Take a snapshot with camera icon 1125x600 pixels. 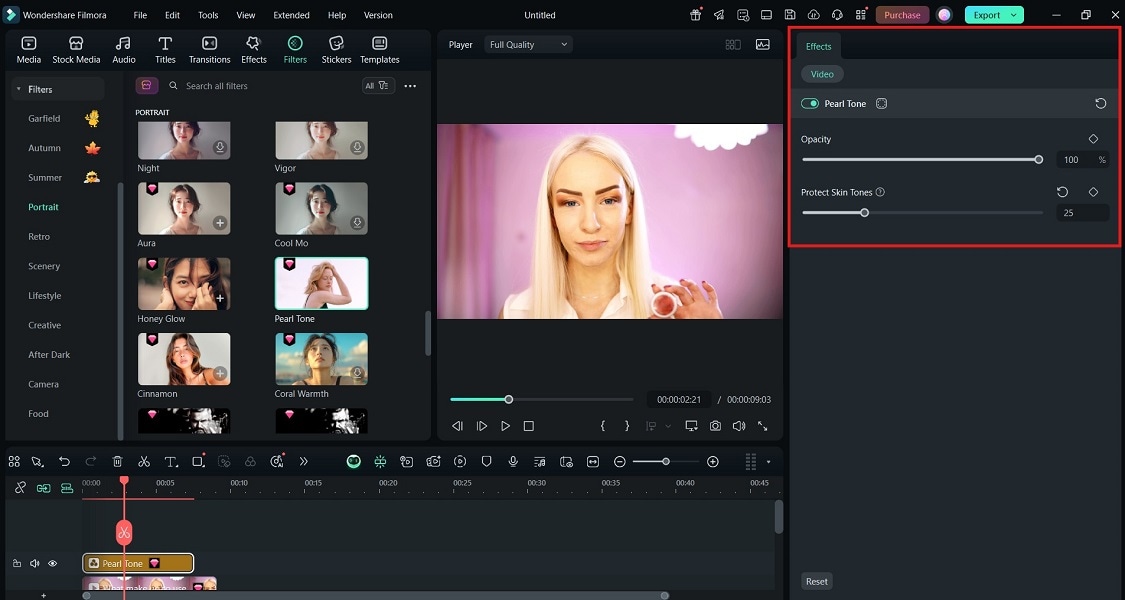(715, 426)
